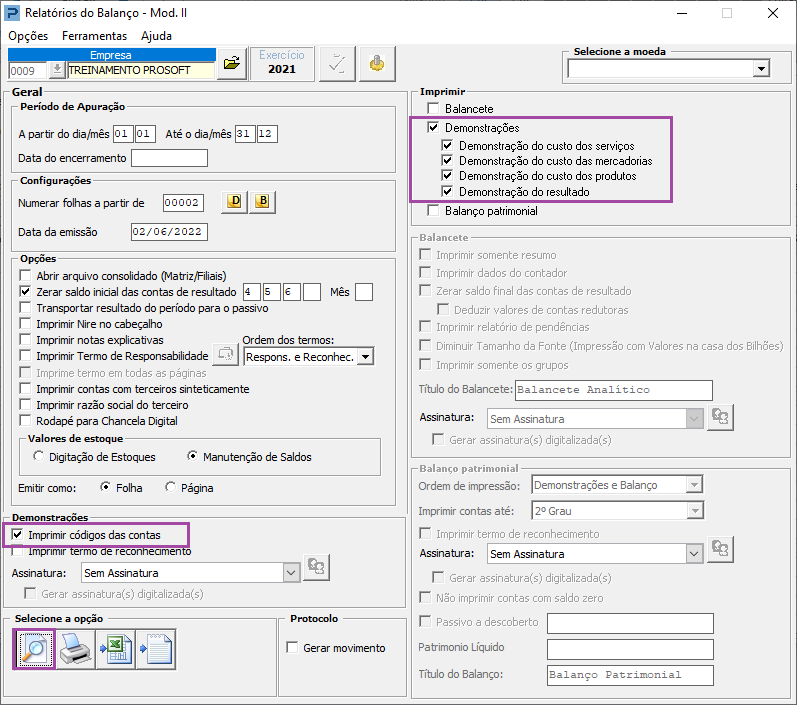Image resolution: width=797 pixels, height=705 pixels.
Task: Open the Ferramentas menu
Action: pos(95,36)
